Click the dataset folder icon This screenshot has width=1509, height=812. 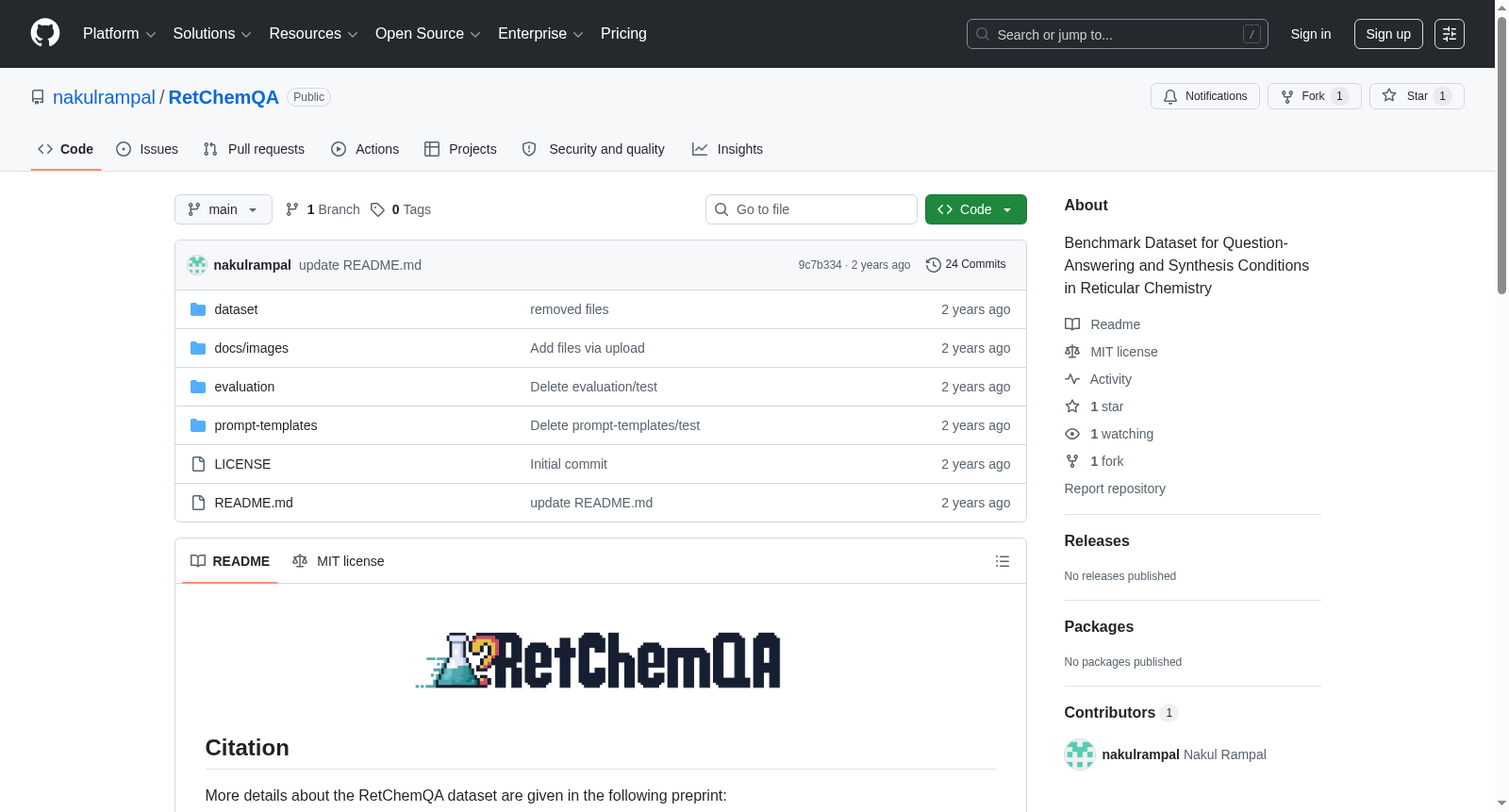198,309
